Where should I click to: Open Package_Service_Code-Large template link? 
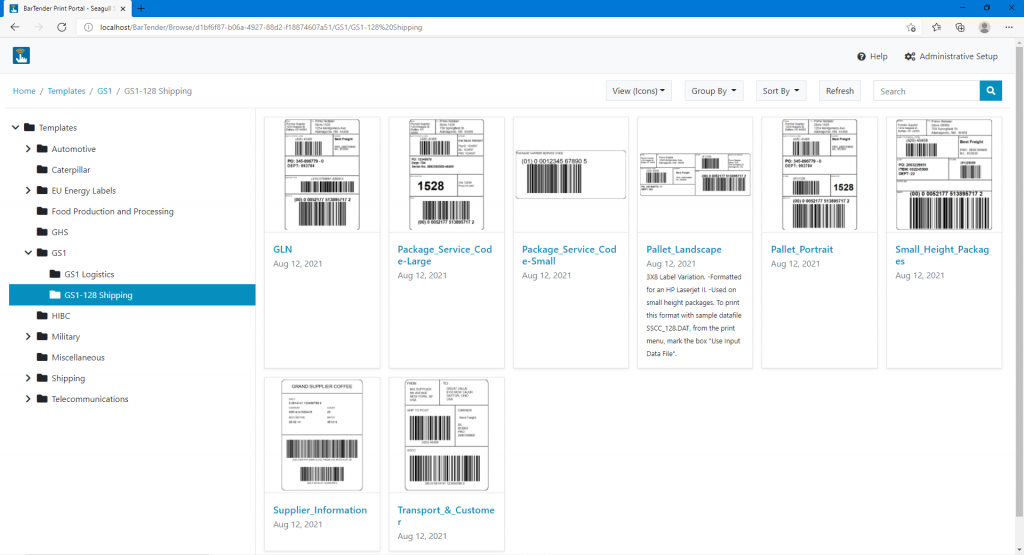[445, 255]
